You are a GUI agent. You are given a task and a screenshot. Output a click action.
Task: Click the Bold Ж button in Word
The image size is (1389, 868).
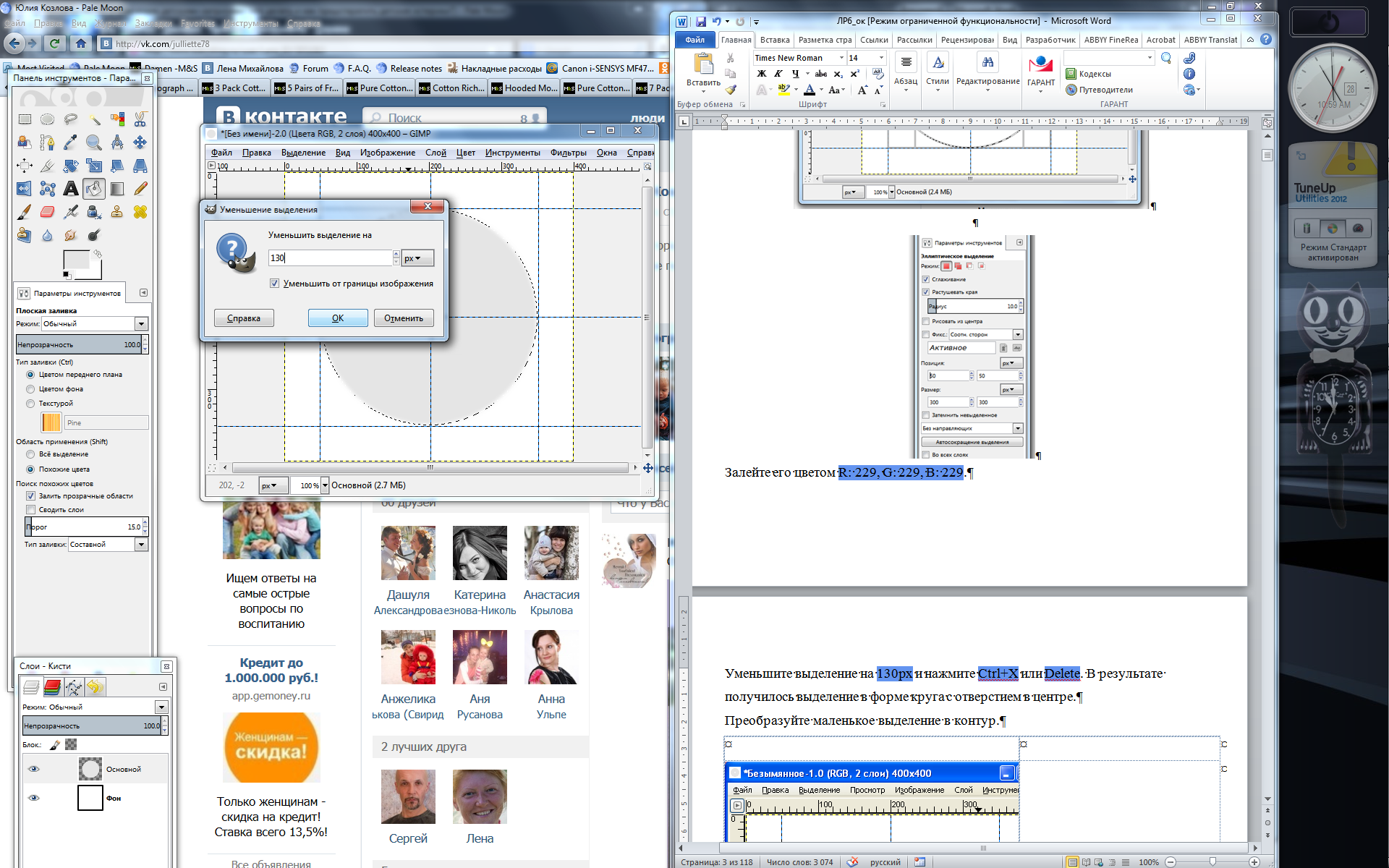pyautogui.click(x=761, y=74)
